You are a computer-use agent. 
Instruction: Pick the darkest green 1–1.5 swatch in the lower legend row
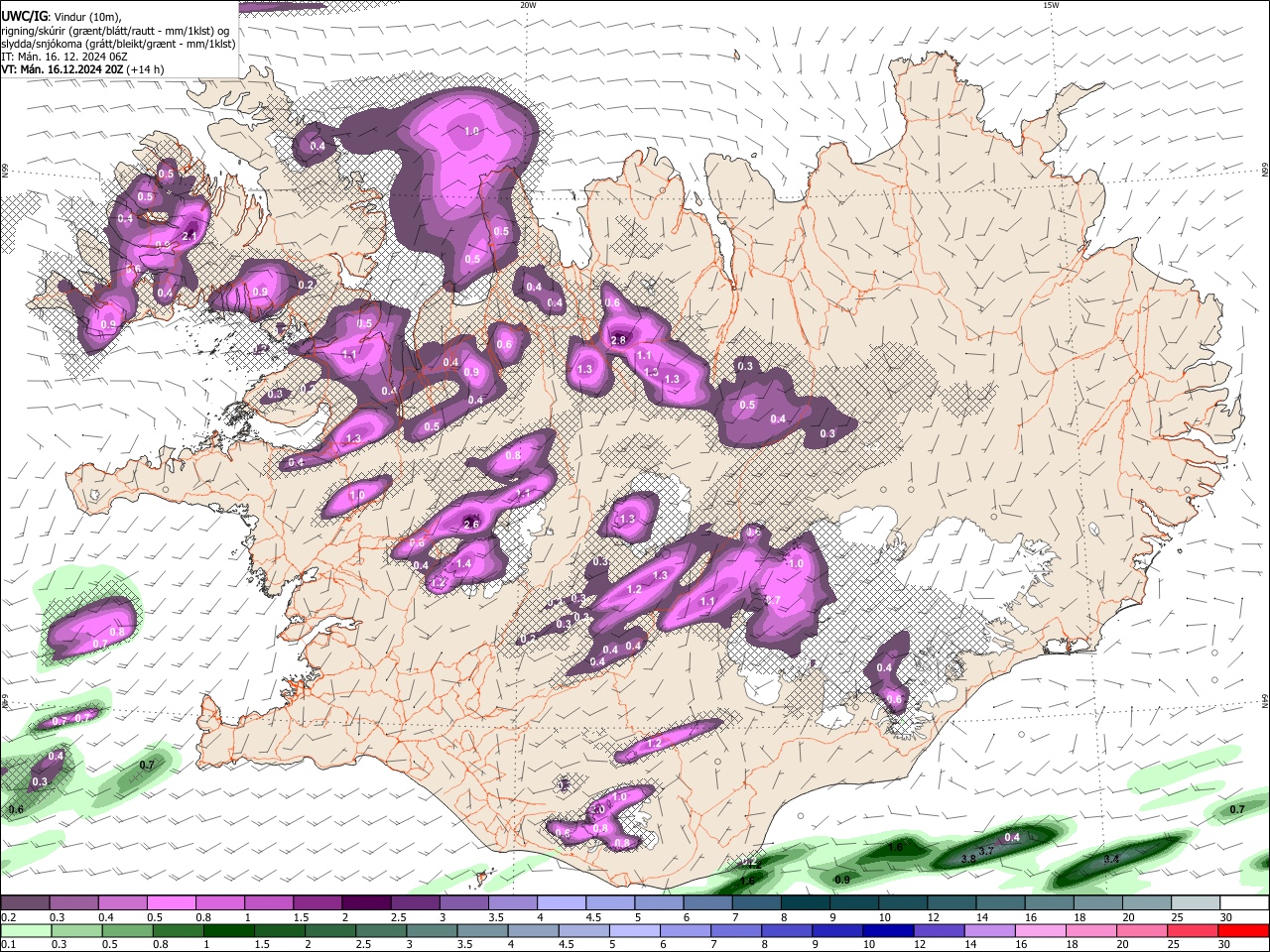[x=228, y=930]
